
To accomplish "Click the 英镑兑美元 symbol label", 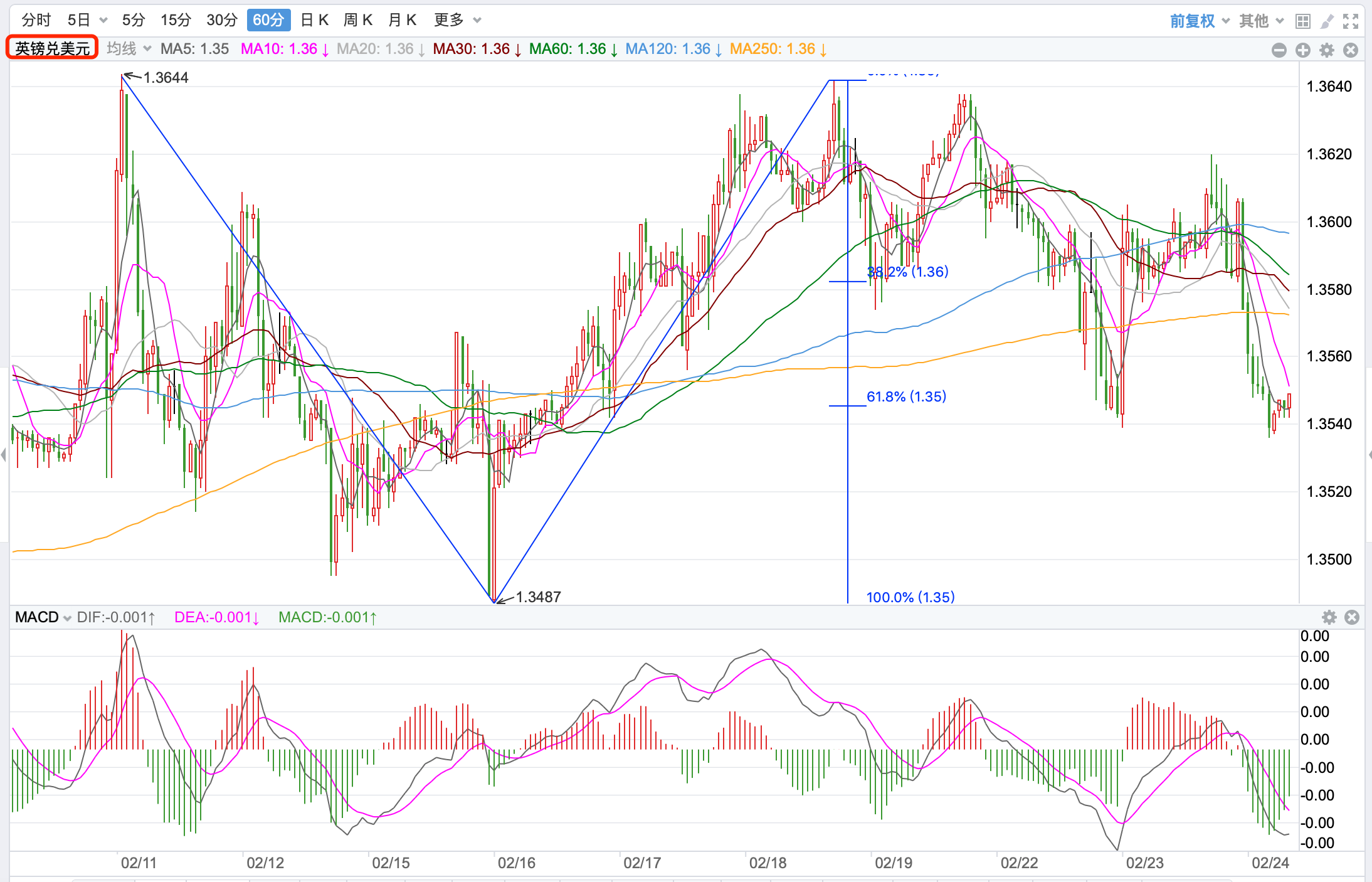I will tap(53, 48).
